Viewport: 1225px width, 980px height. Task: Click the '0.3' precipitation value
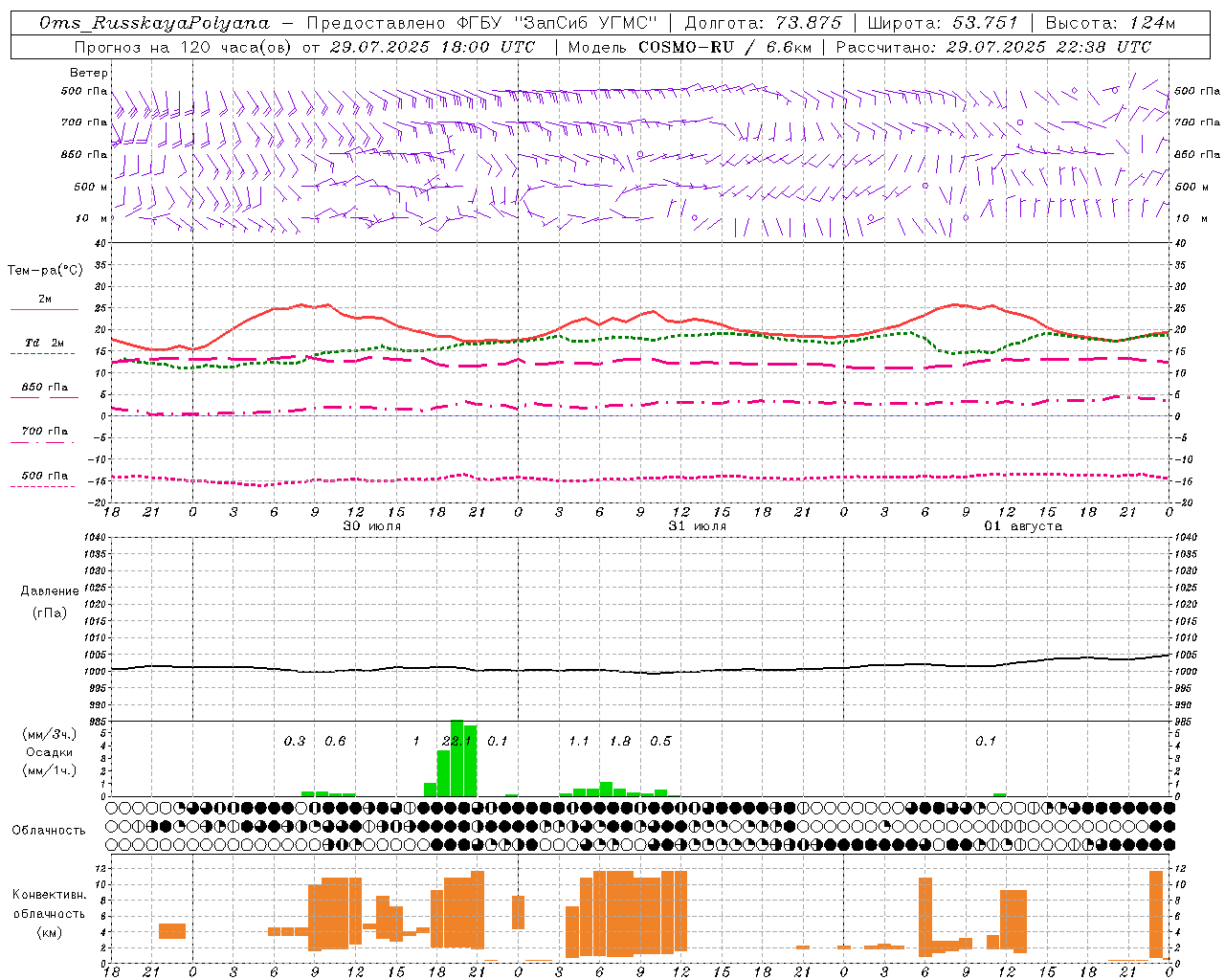(295, 742)
